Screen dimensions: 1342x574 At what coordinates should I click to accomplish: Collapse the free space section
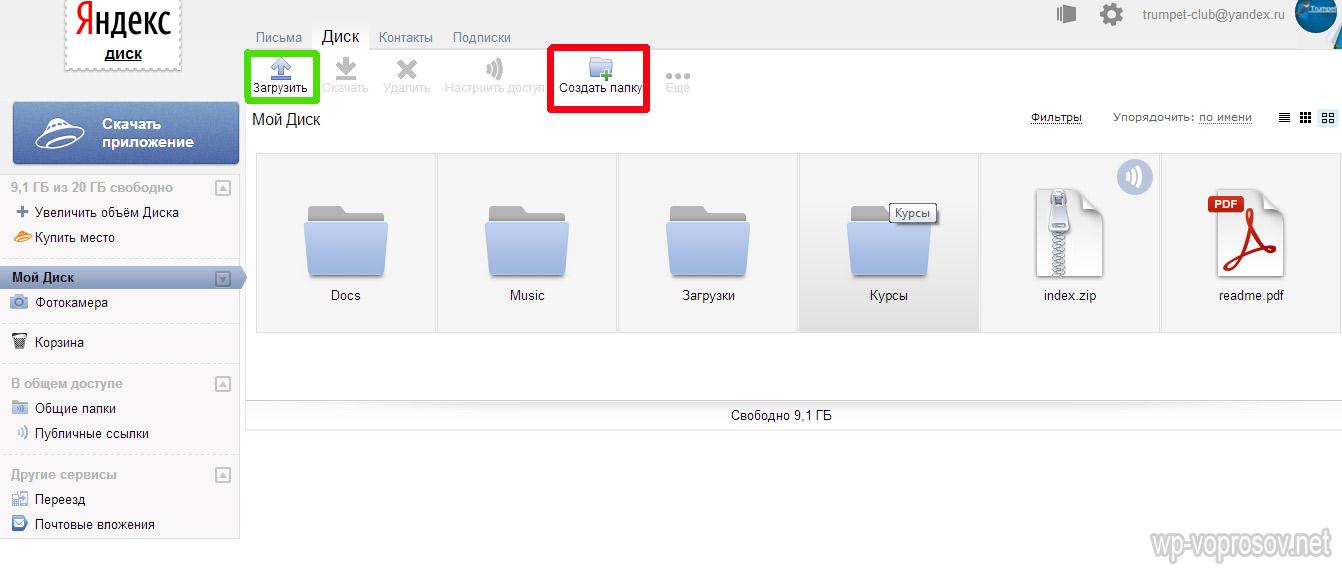pyautogui.click(x=223, y=188)
